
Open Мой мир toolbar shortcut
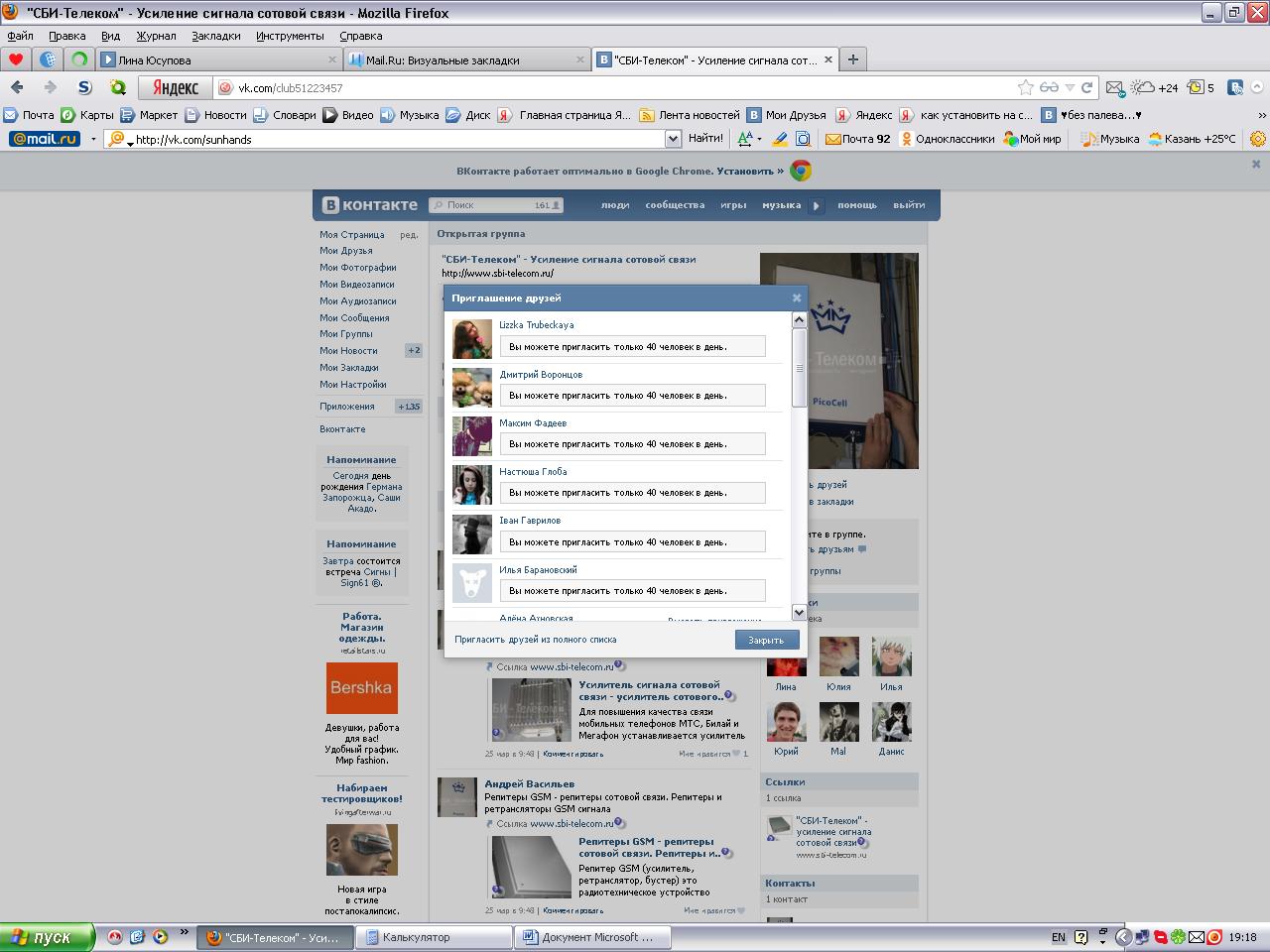[x=1032, y=139]
